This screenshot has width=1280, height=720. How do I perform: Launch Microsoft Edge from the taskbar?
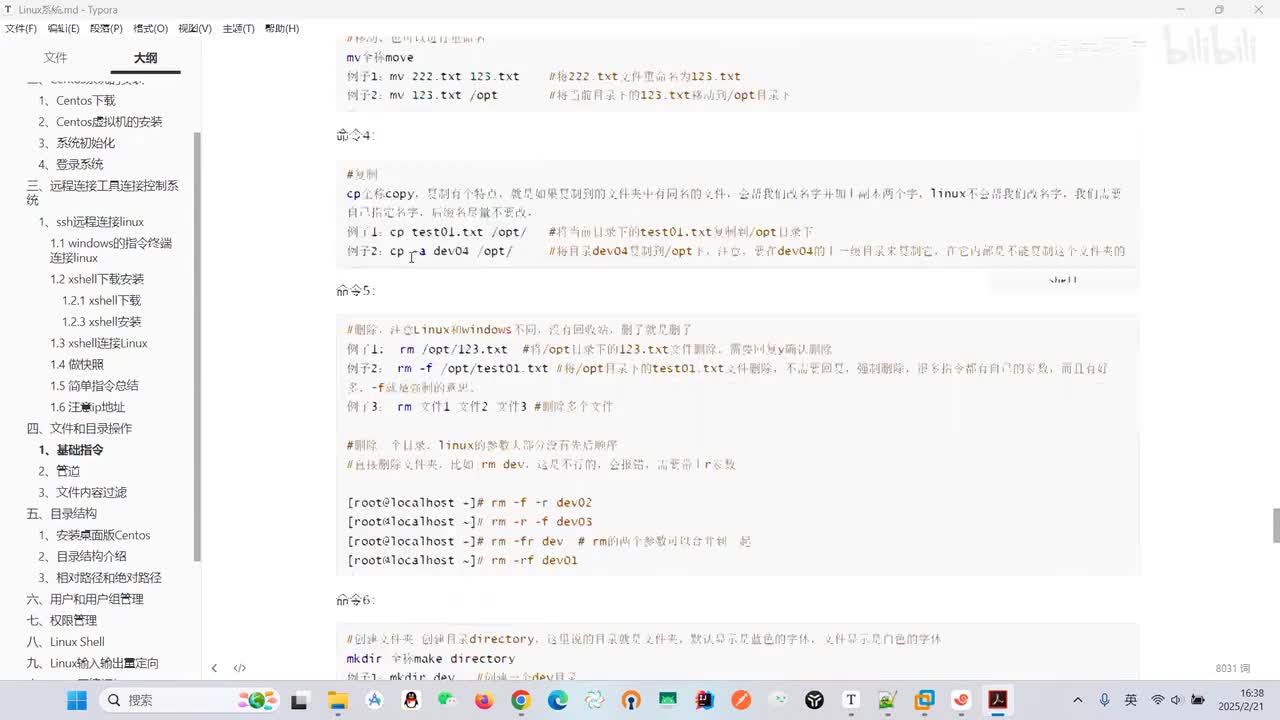click(x=557, y=700)
